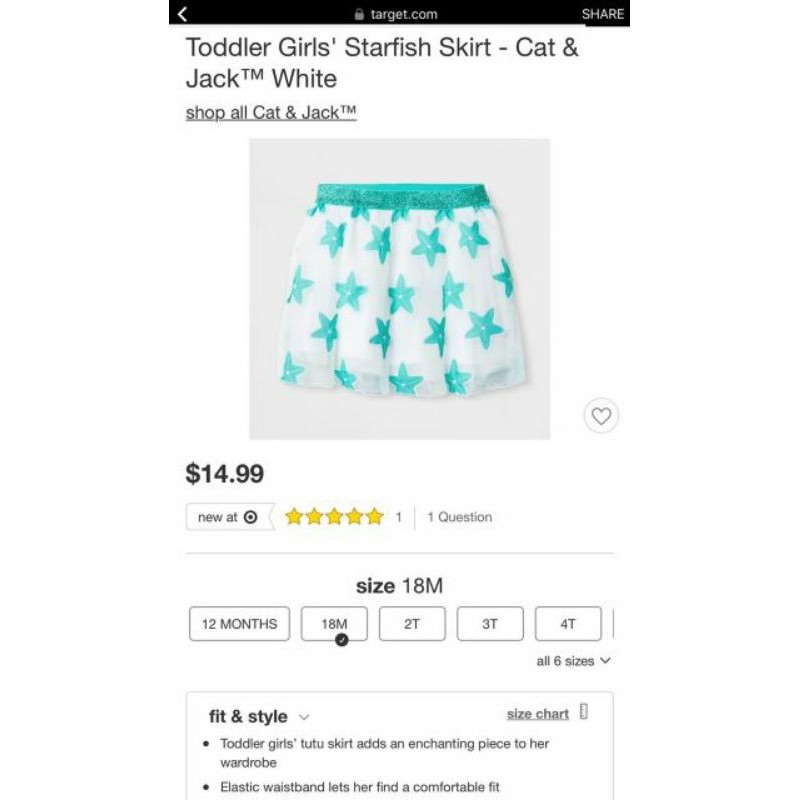Click the new at Target badge
Image resolution: width=800 pixels, height=800 pixels.
(x=229, y=517)
